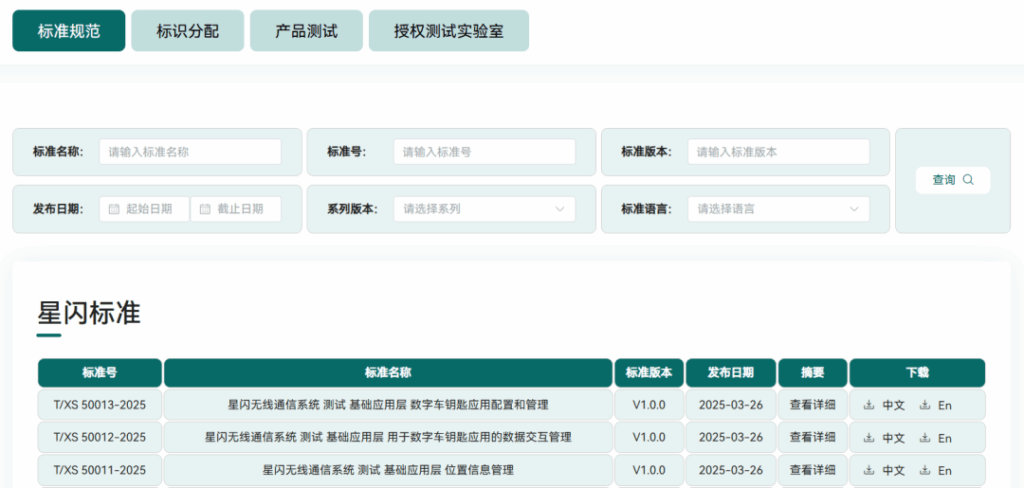Pick the 截止日期 end date field
Screen dimensions: 1024x488
pos(236,209)
